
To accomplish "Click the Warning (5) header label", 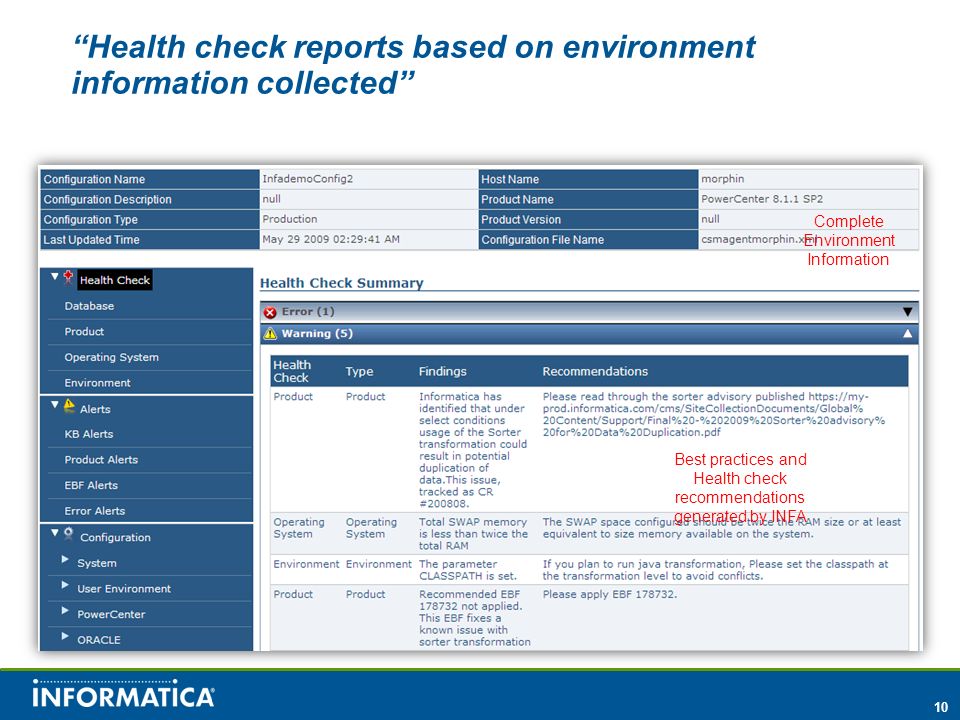I will tap(317, 334).
